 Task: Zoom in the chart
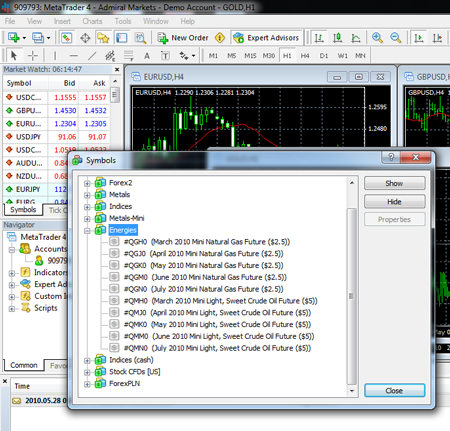[377, 38]
